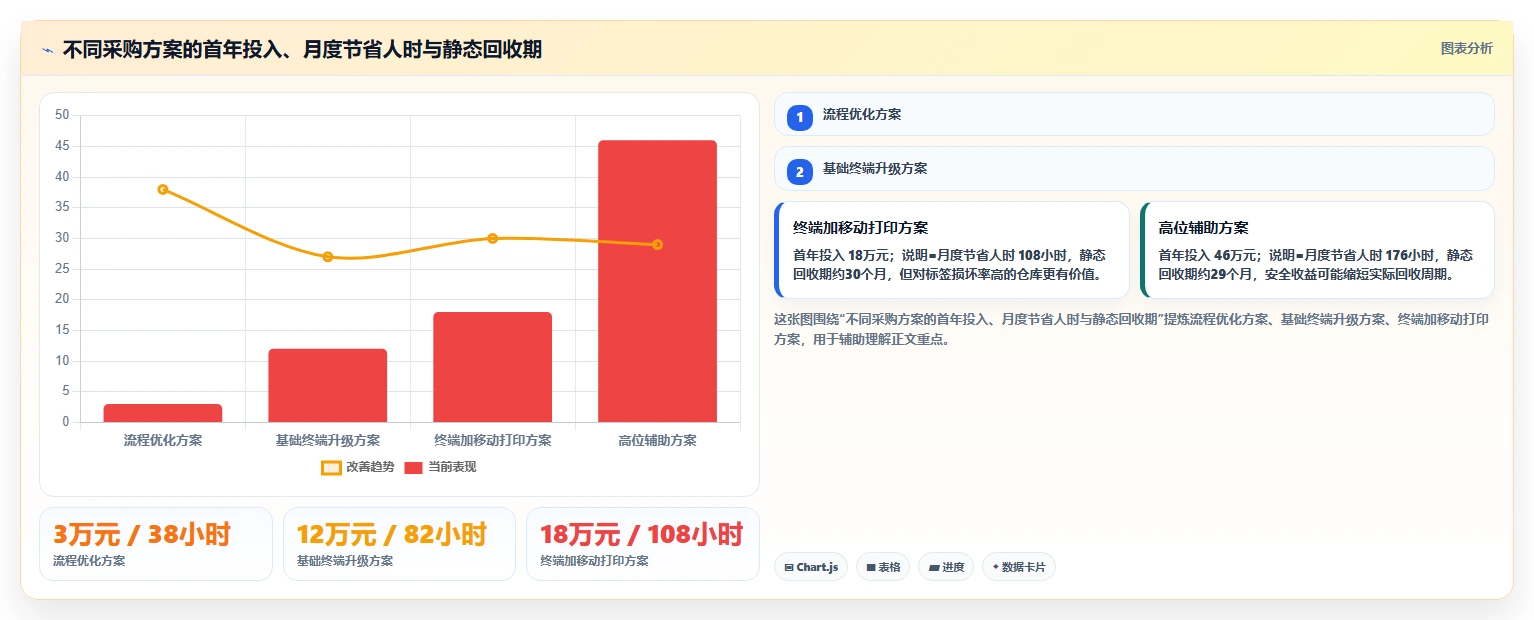Click the 3万元 / 38小时 stat card

click(x=156, y=544)
